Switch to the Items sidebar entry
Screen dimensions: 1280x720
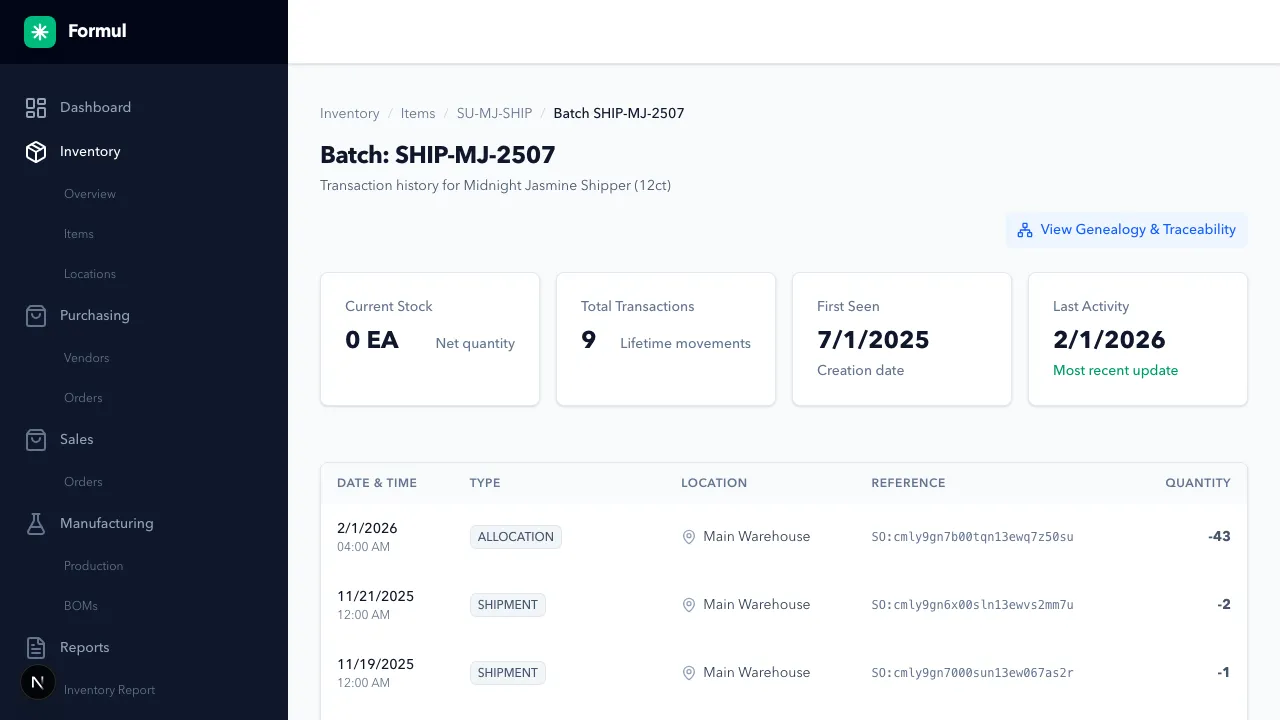pos(78,233)
